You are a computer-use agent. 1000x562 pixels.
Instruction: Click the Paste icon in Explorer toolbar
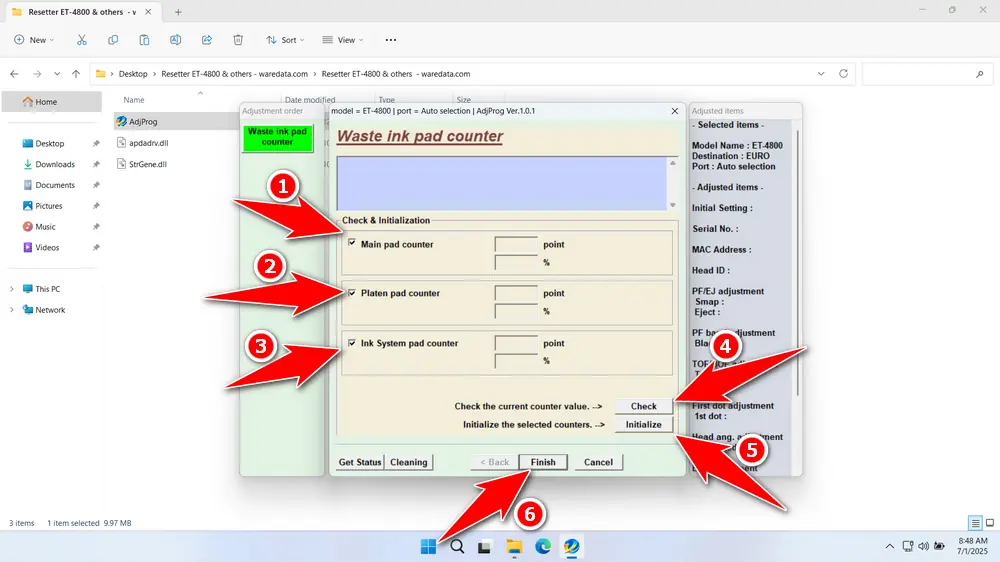144,40
